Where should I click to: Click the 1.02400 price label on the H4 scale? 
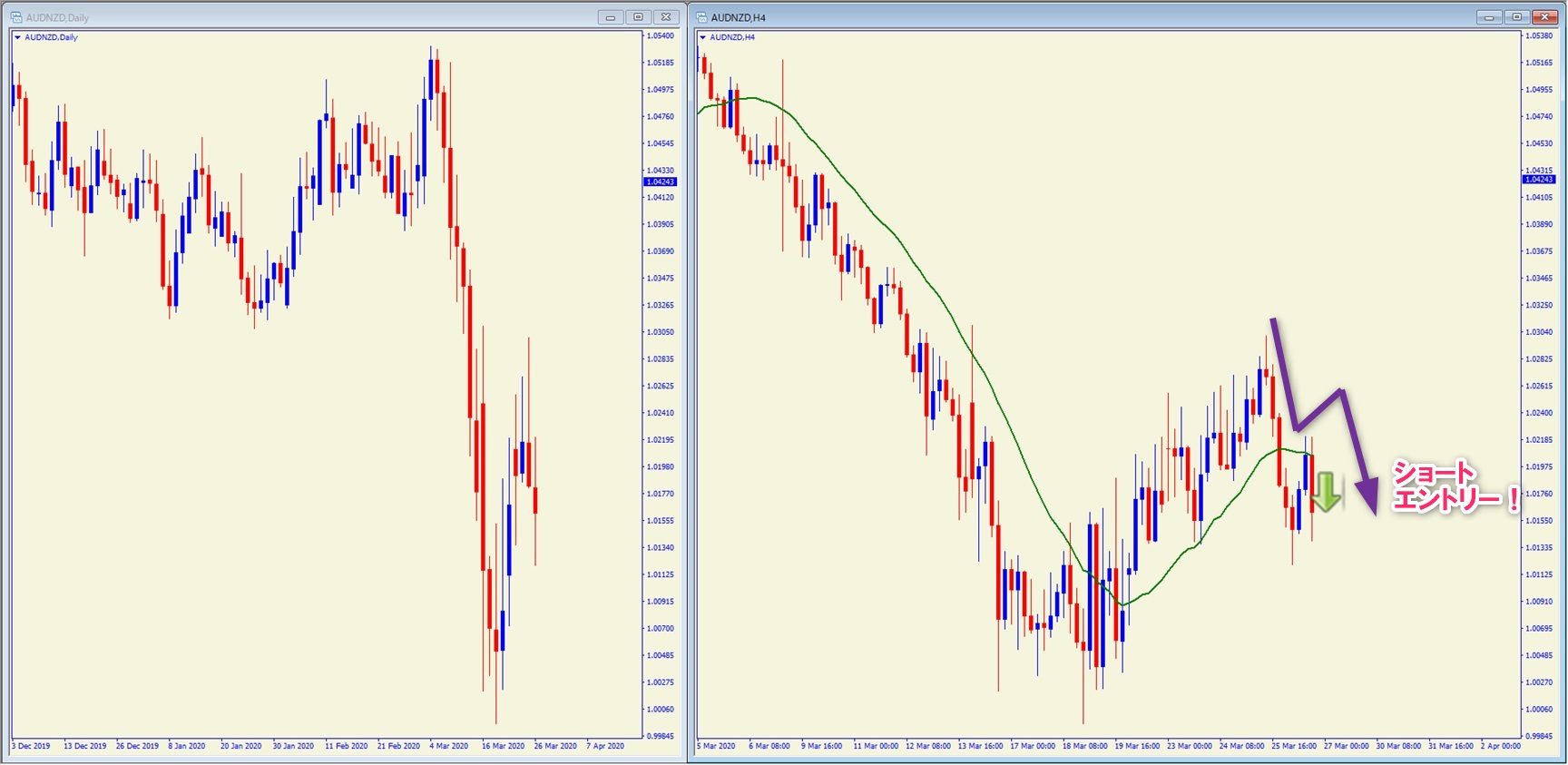(1539, 413)
